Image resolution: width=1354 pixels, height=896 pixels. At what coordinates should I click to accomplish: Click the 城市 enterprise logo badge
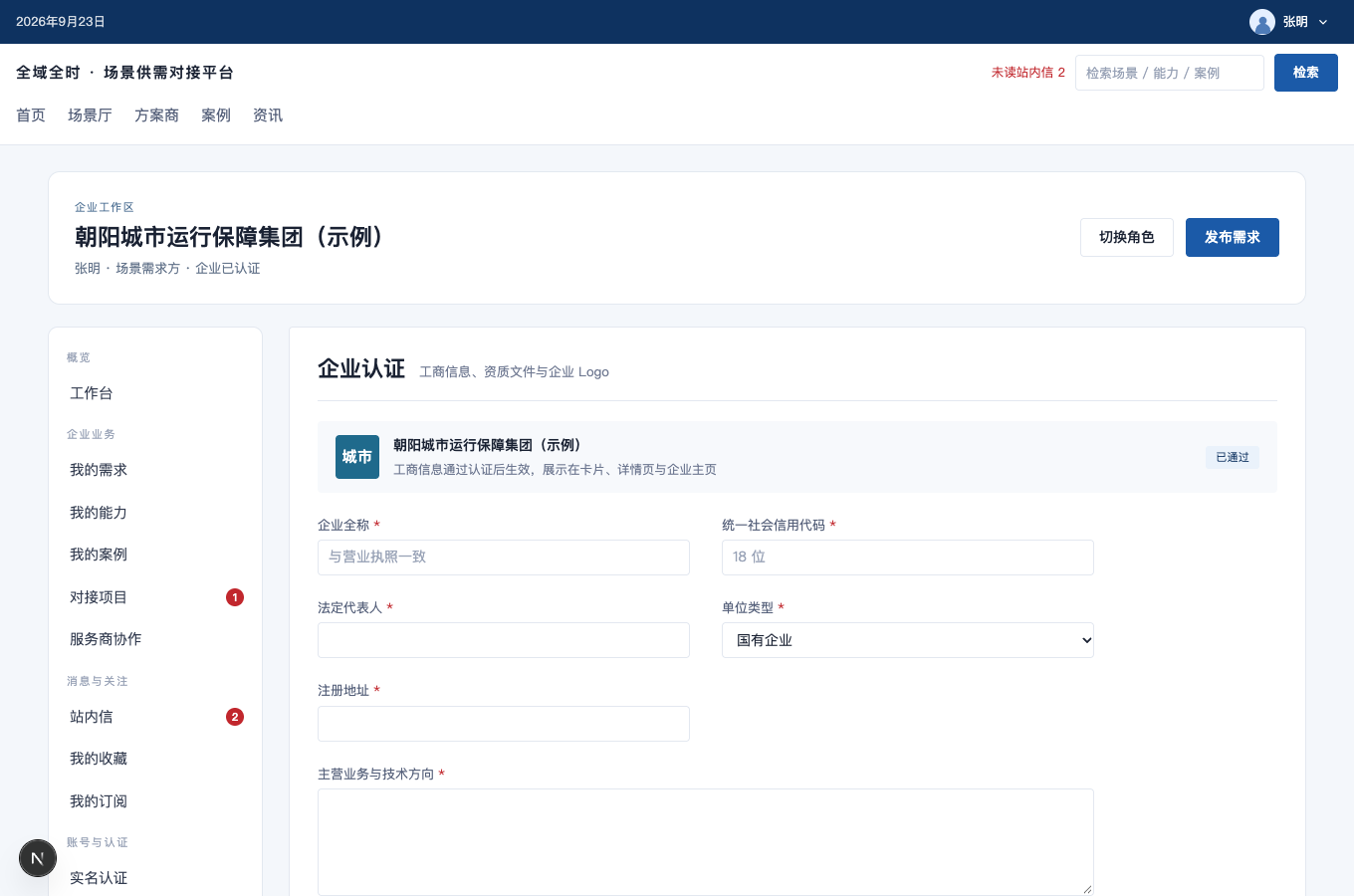coord(357,457)
